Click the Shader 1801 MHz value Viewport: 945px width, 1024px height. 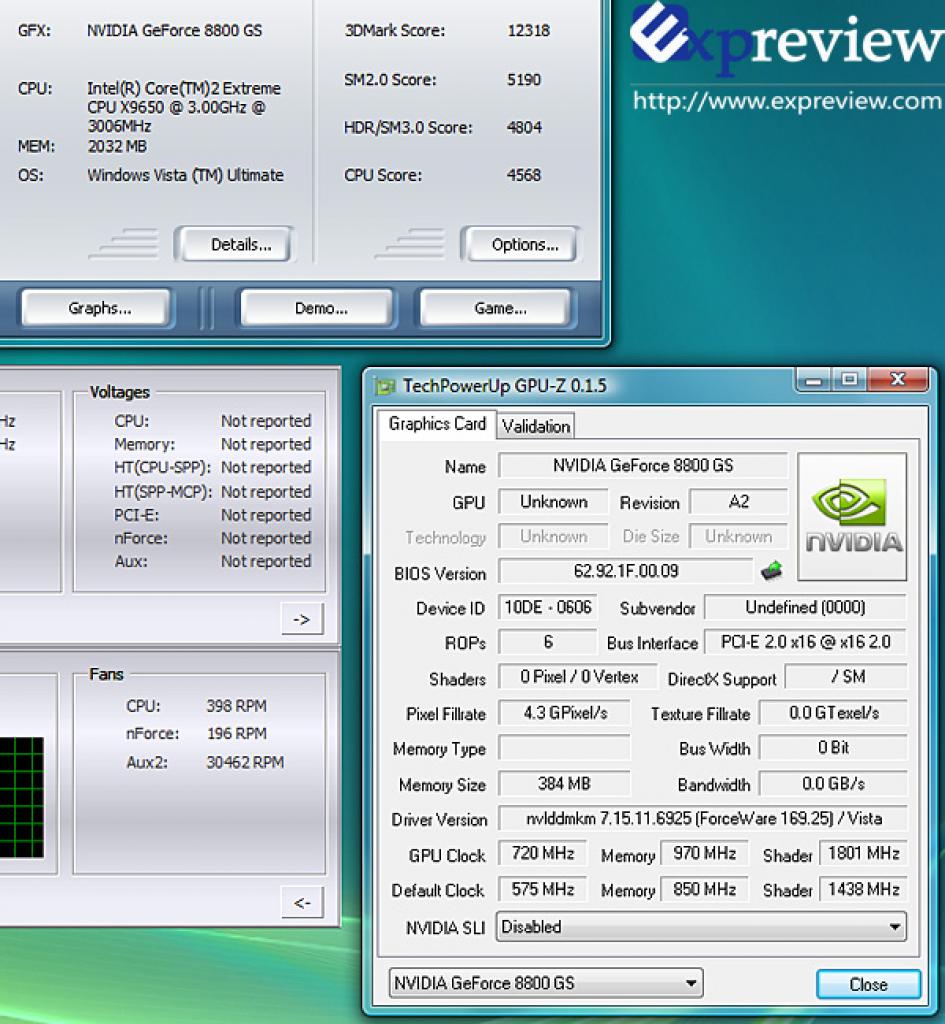(863, 854)
